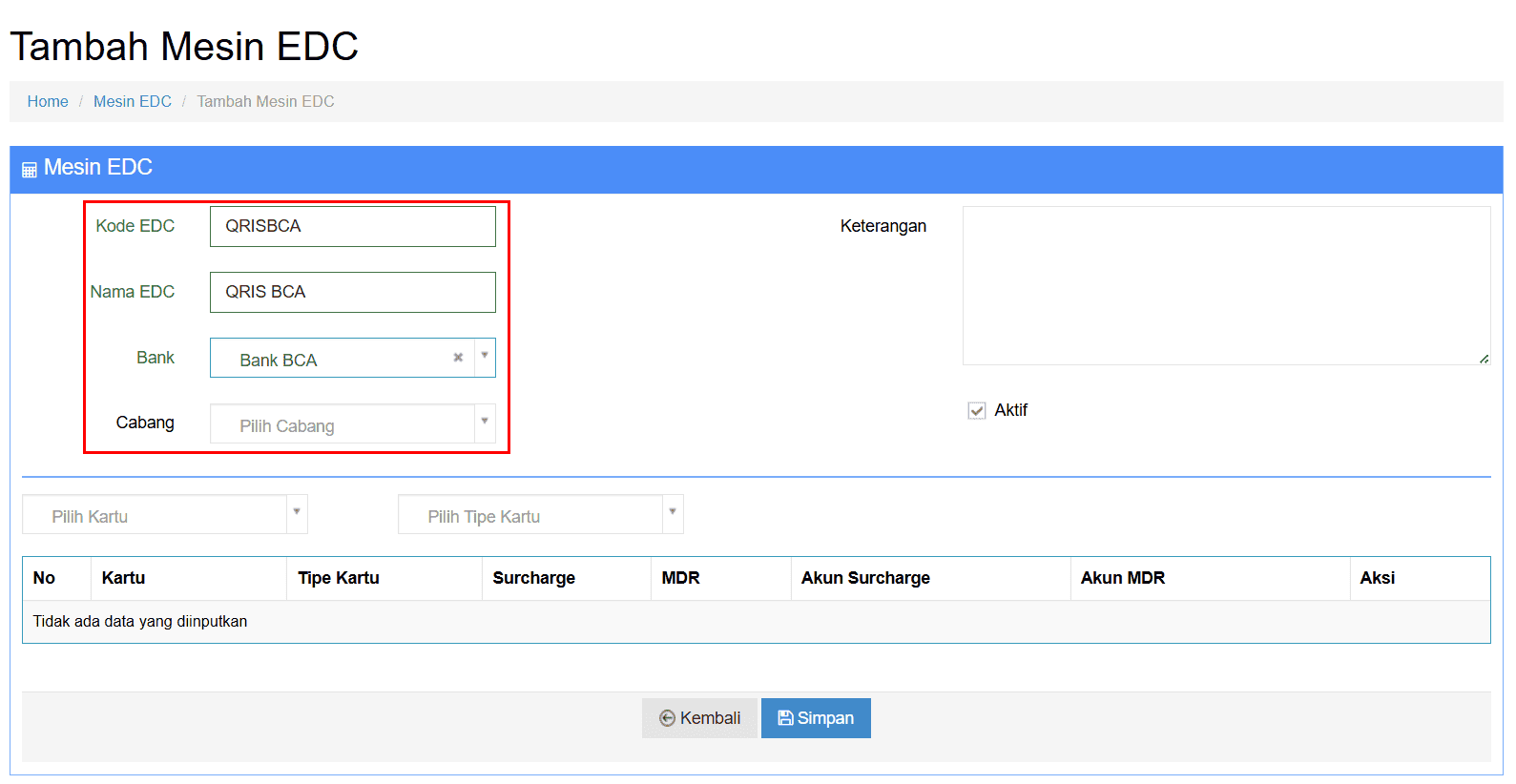Click the Tambah Mesin EDC page title
The height and width of the screenshot is (784, 1516).
[x=184, y=47]
